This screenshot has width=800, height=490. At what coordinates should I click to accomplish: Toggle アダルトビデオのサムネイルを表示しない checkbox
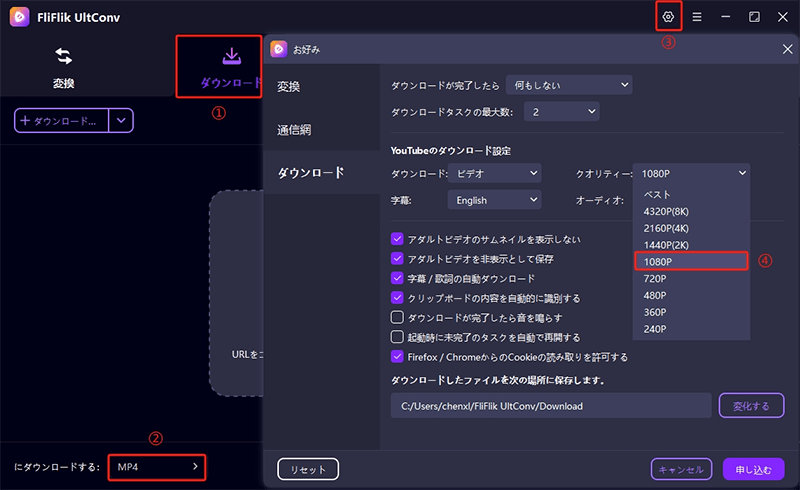[x=397, y=239]
